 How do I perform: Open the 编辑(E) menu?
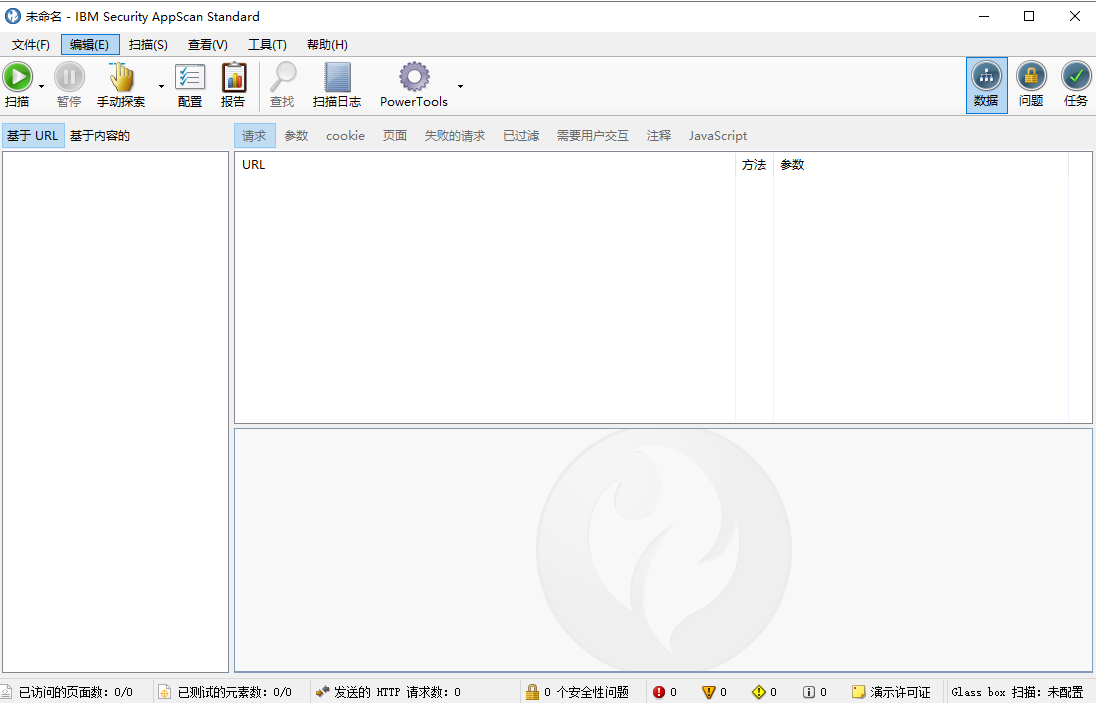(x=90, y=45)
